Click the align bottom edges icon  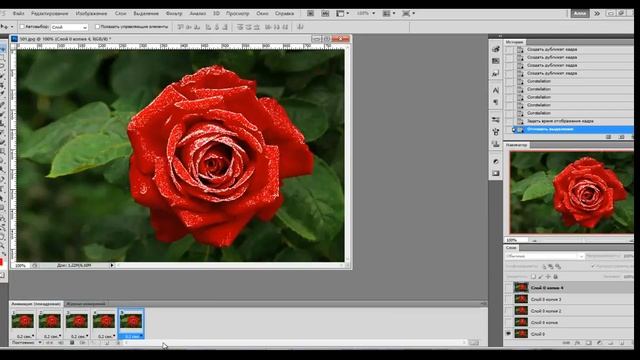click(x=197, y=27)
